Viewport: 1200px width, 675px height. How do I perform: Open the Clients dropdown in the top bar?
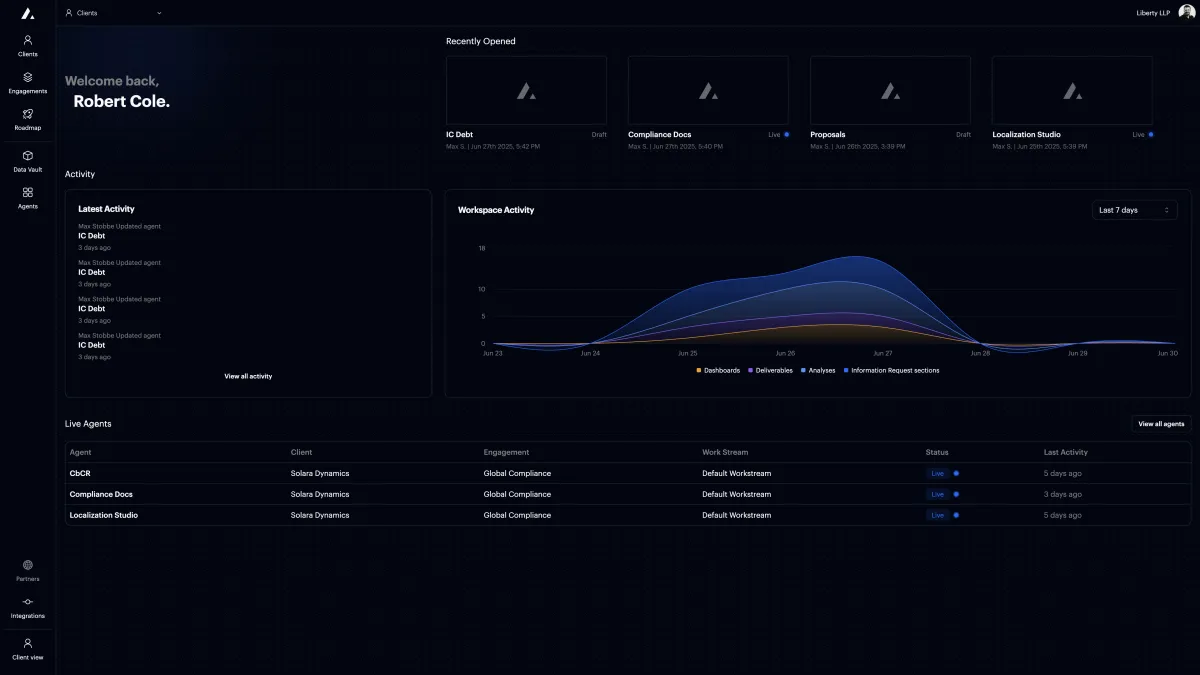point(113,13)
